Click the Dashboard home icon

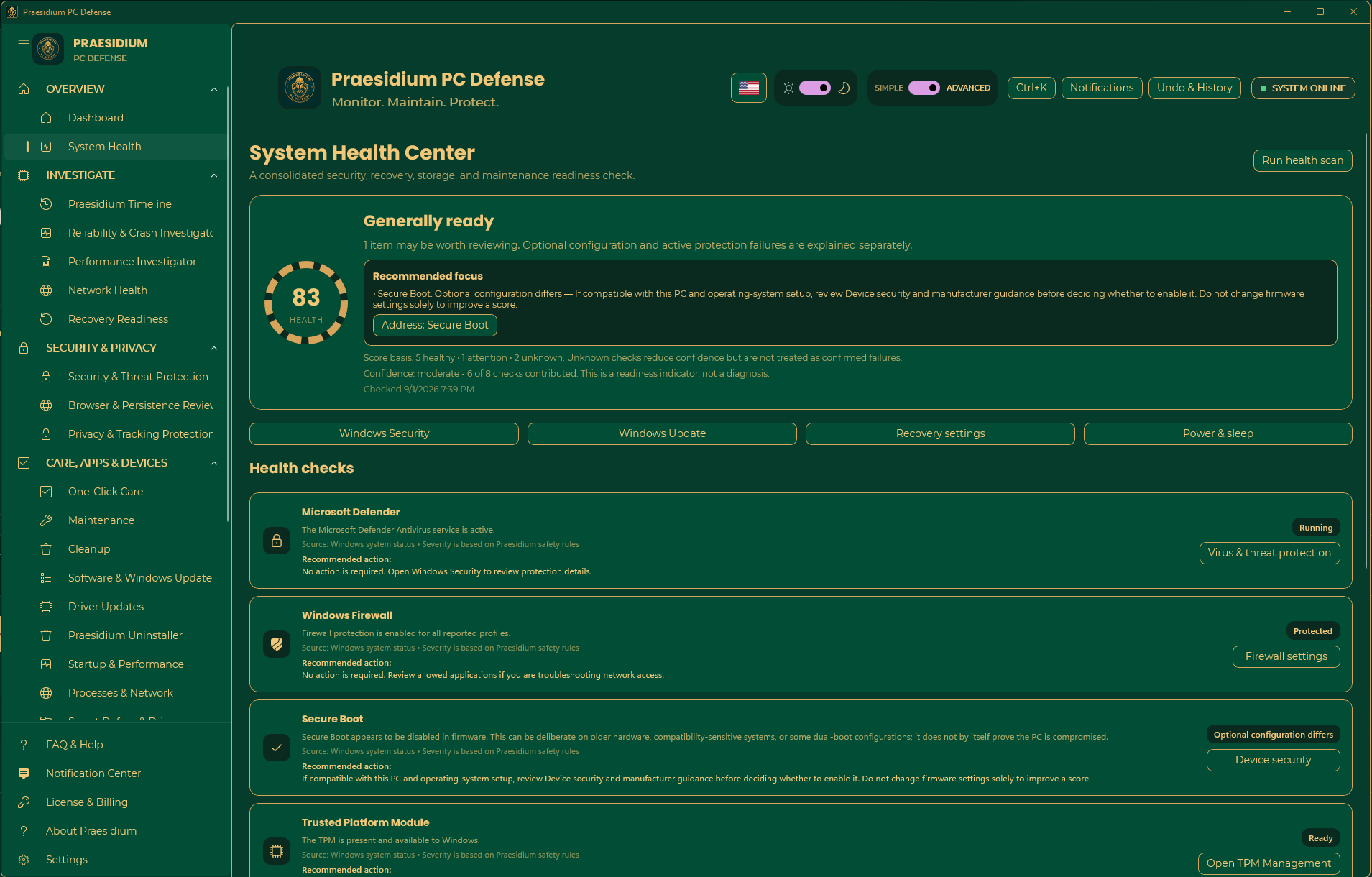pos(46,118)
